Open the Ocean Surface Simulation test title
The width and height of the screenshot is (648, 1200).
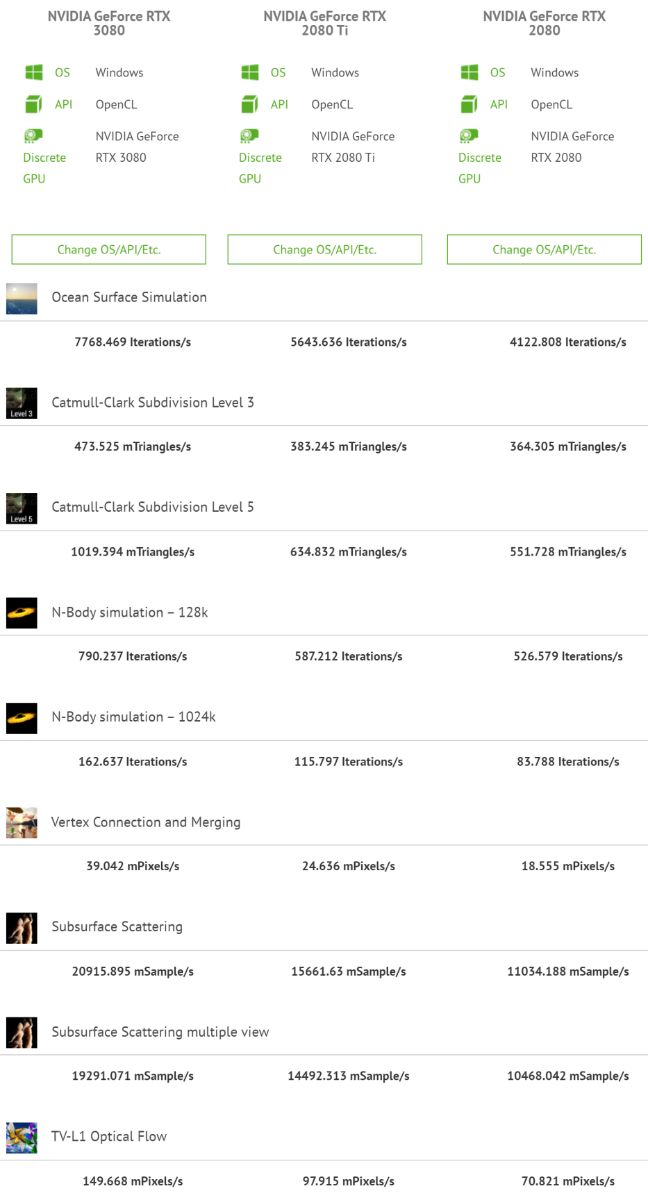[x=129, y=297]
